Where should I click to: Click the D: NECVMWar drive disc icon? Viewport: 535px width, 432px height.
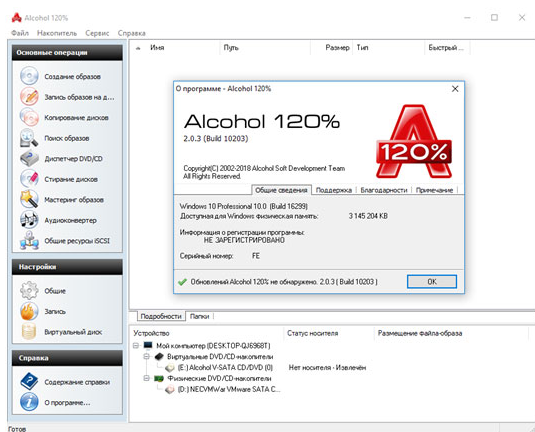(170, 389)
